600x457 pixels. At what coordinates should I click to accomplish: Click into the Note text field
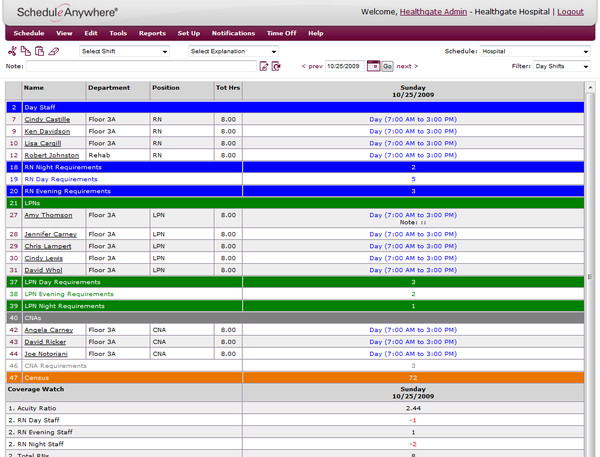pos(140,66)
